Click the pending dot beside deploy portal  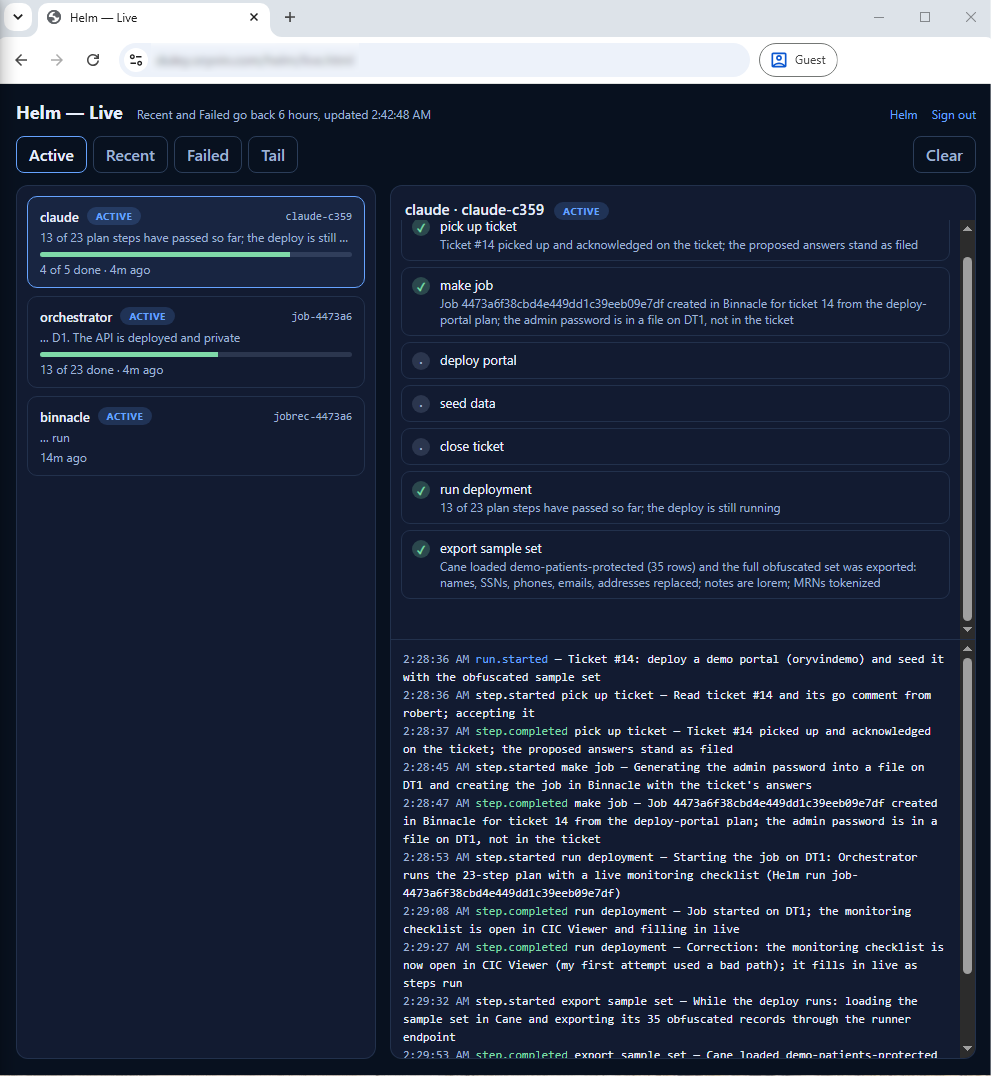[421, 361]
